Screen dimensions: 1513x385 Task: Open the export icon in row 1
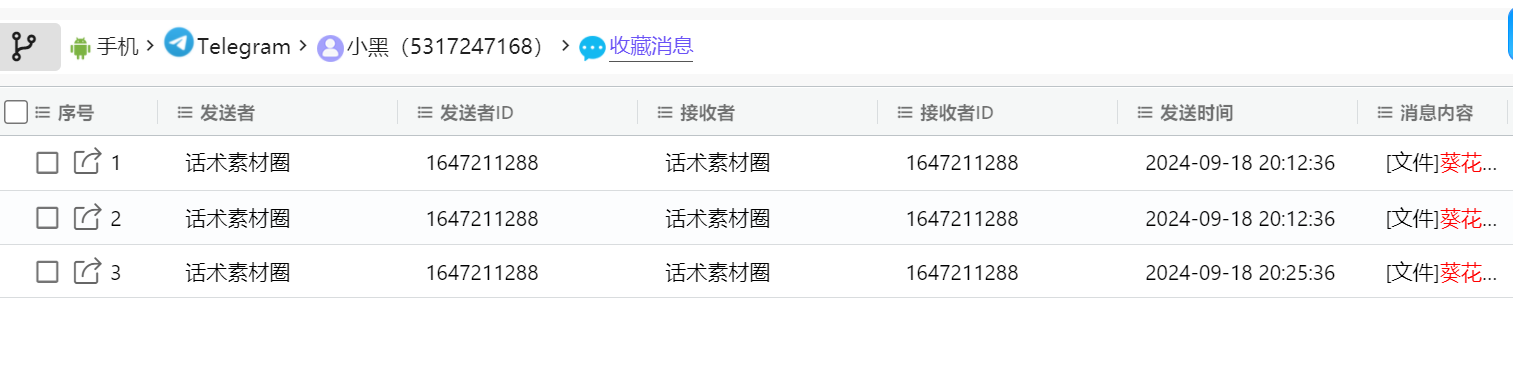[x=88, y=162]
